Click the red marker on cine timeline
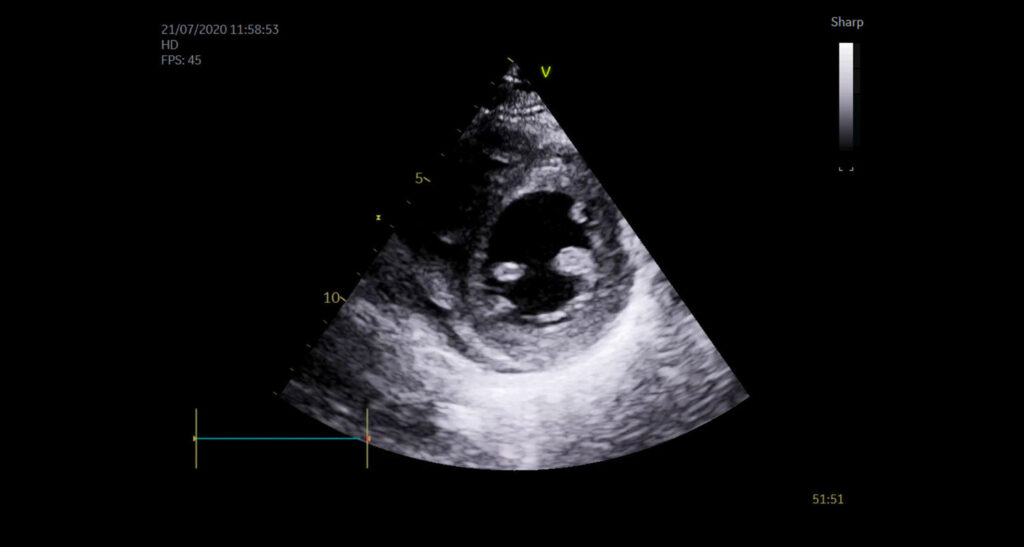1024x547 pixels. coord(368,439)
